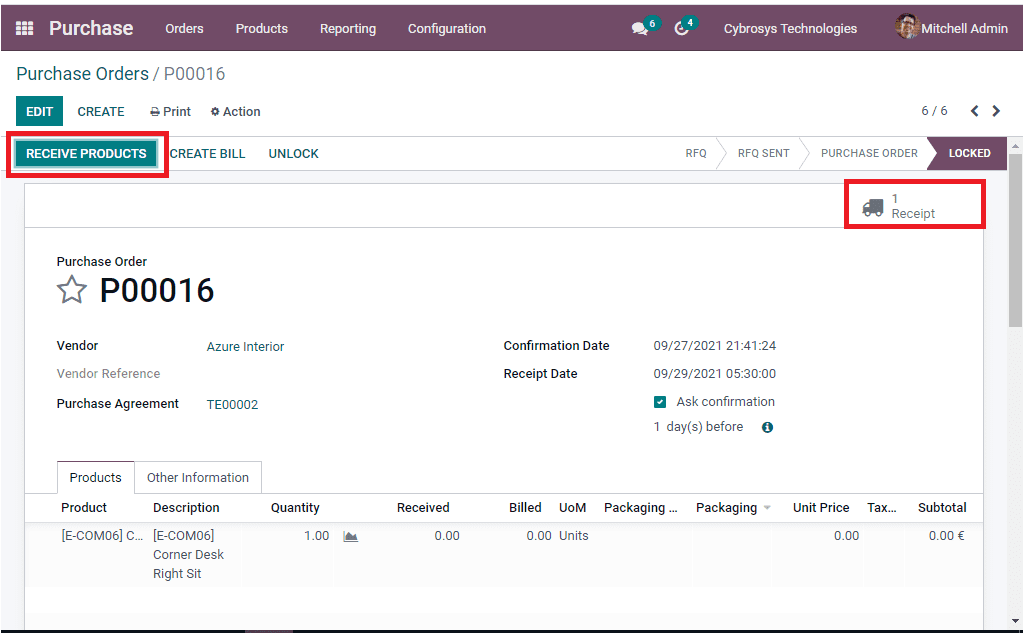Open the Configuration menu
This screenshot has width=1024, height=634.
[446, 29]
